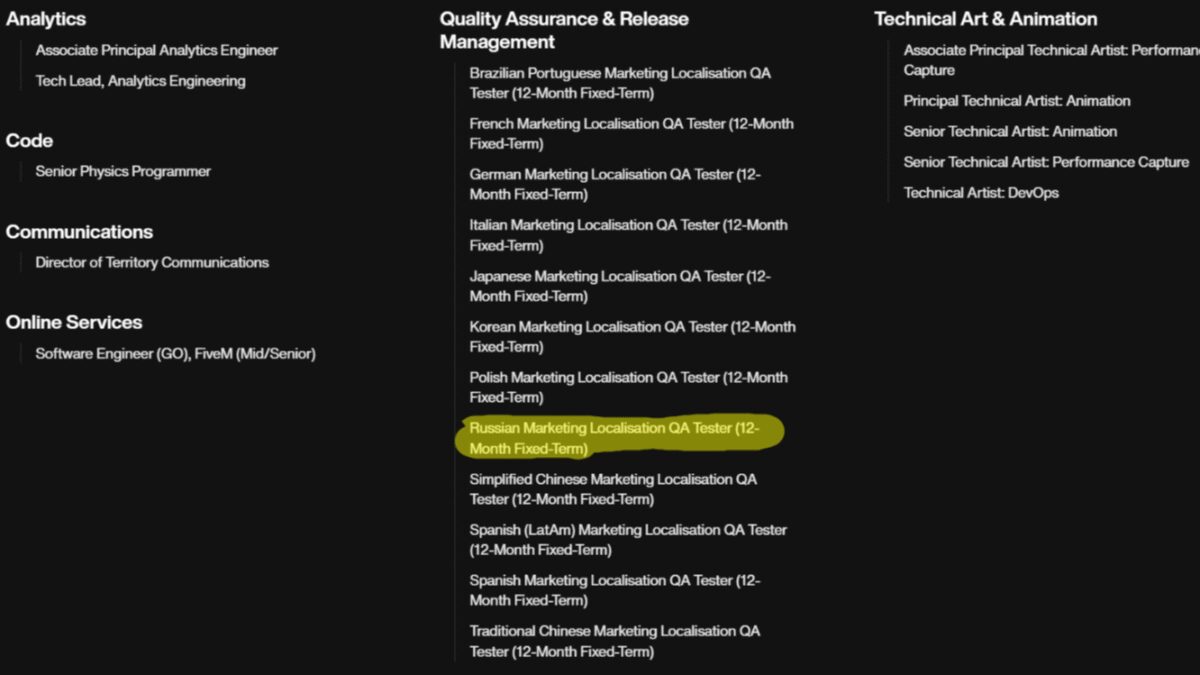Click Tech Lead, Analytics Engineering listing
Image resolution: width=1200 pixels, height=675 pixels.
(x=140, y=81)
